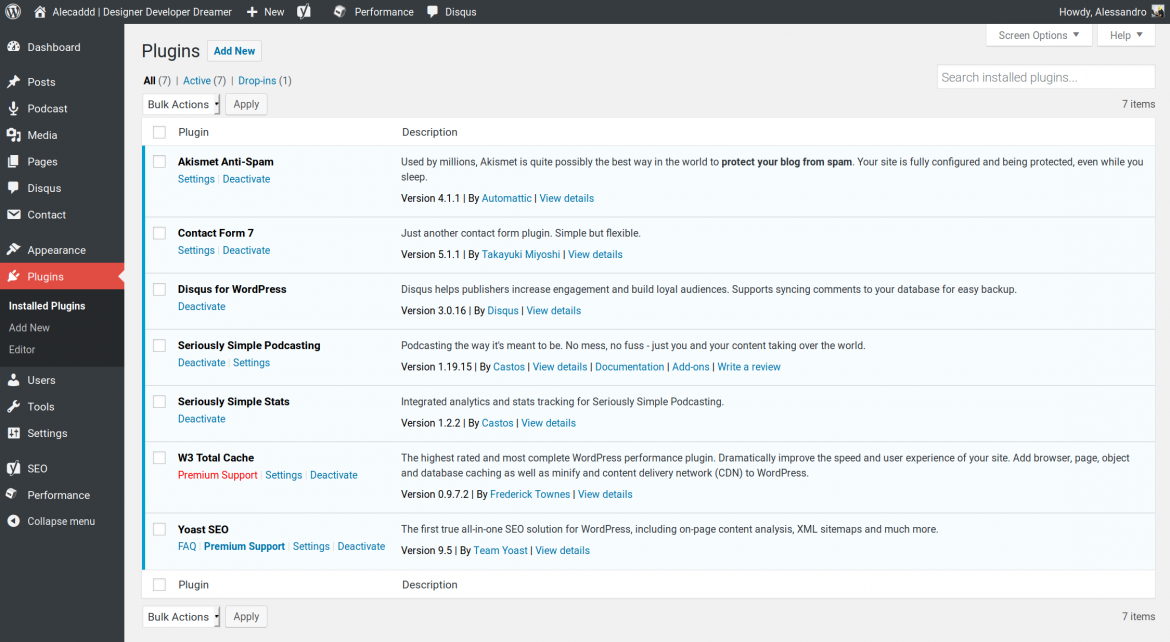Click the Disqus bubble icon in sidebar
Screen dimensions: 1170x642
pos(13,188)
